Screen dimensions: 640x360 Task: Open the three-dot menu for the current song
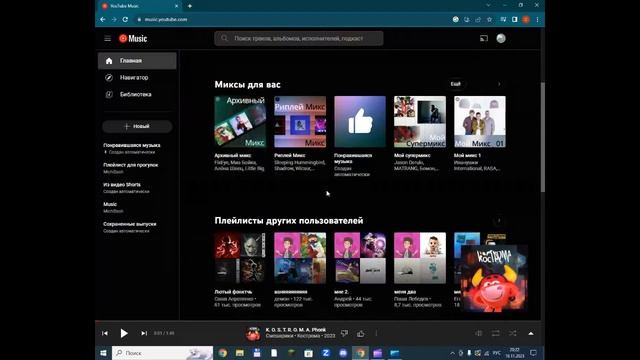coord(376,333)
